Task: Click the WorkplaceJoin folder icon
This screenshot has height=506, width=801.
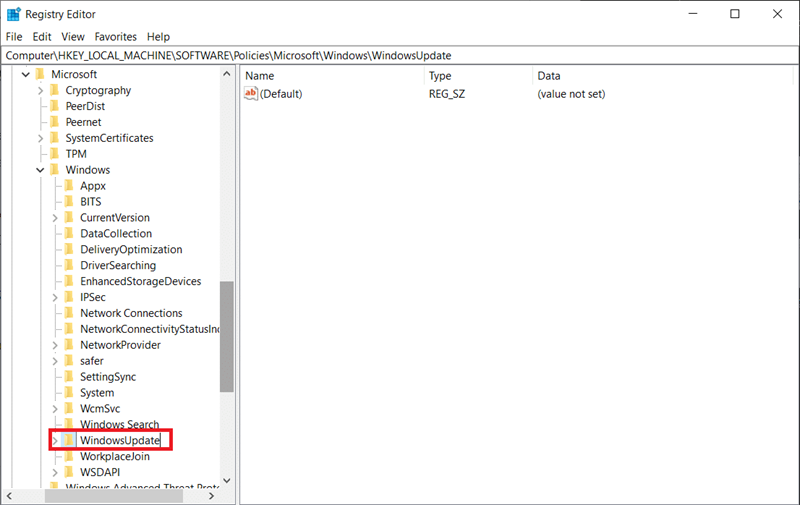Action: (69, 456)
